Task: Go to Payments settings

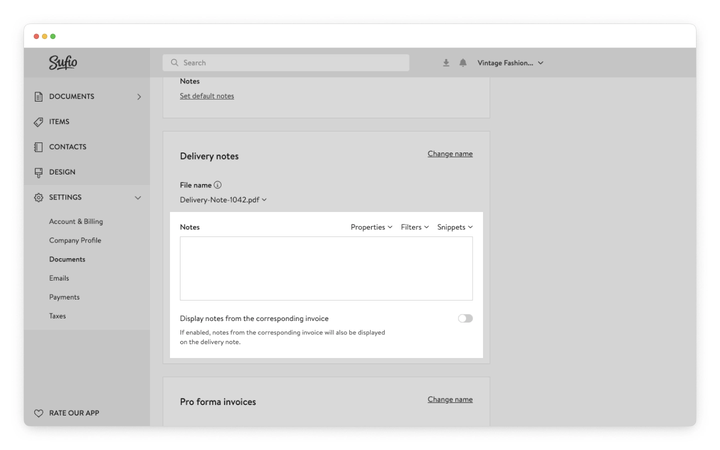Action: (64, 297)
